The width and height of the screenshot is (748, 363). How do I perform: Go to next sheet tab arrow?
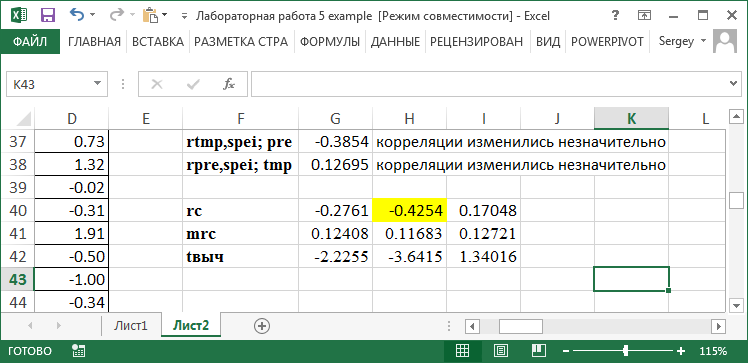coord(59,326)
